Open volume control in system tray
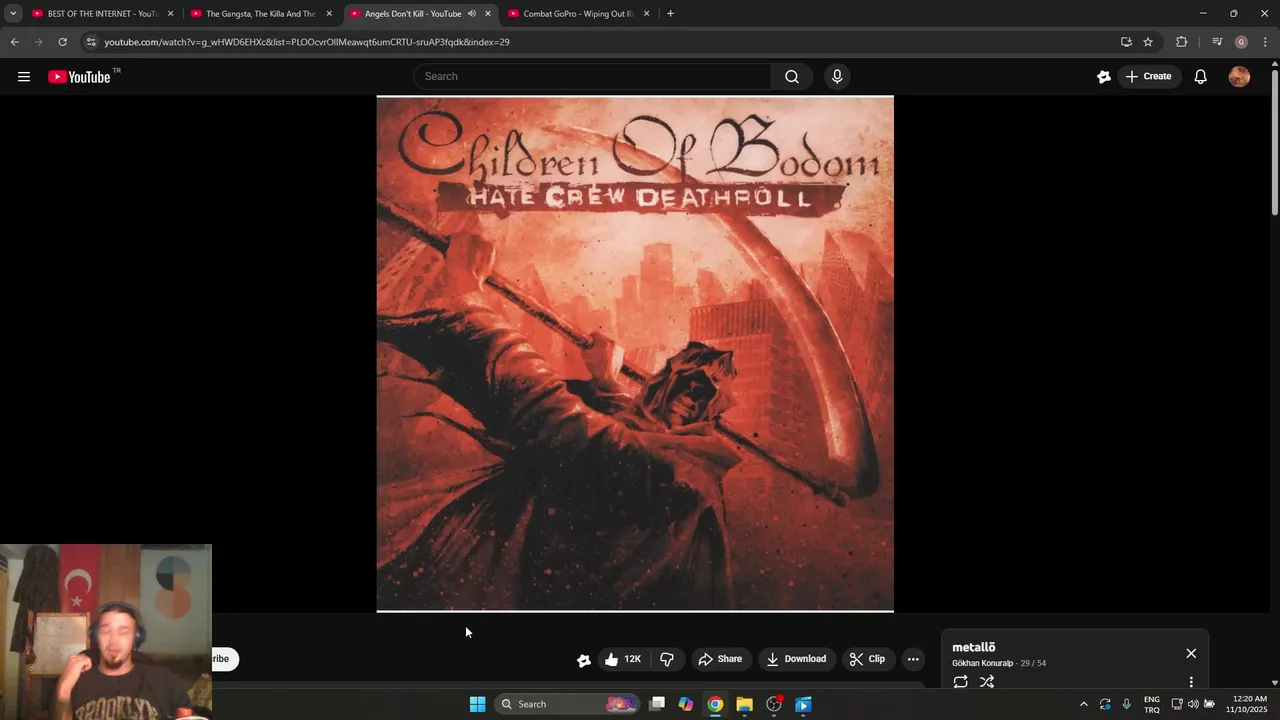 click(1193, 704)
